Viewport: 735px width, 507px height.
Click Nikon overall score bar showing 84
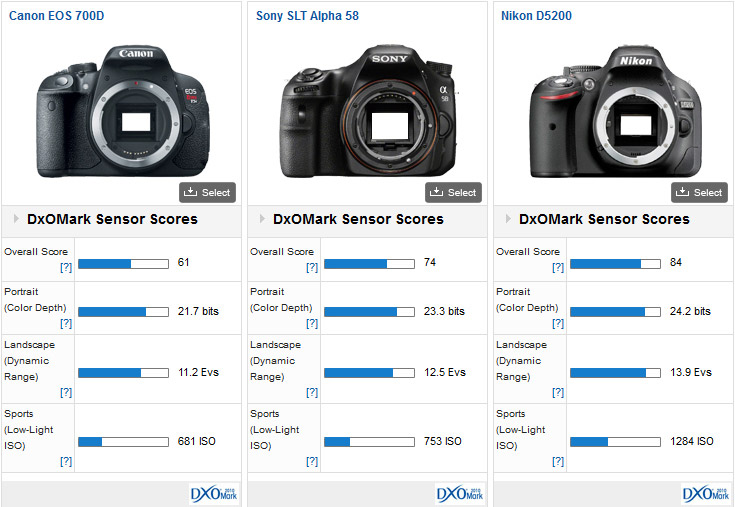pos(615,264)
